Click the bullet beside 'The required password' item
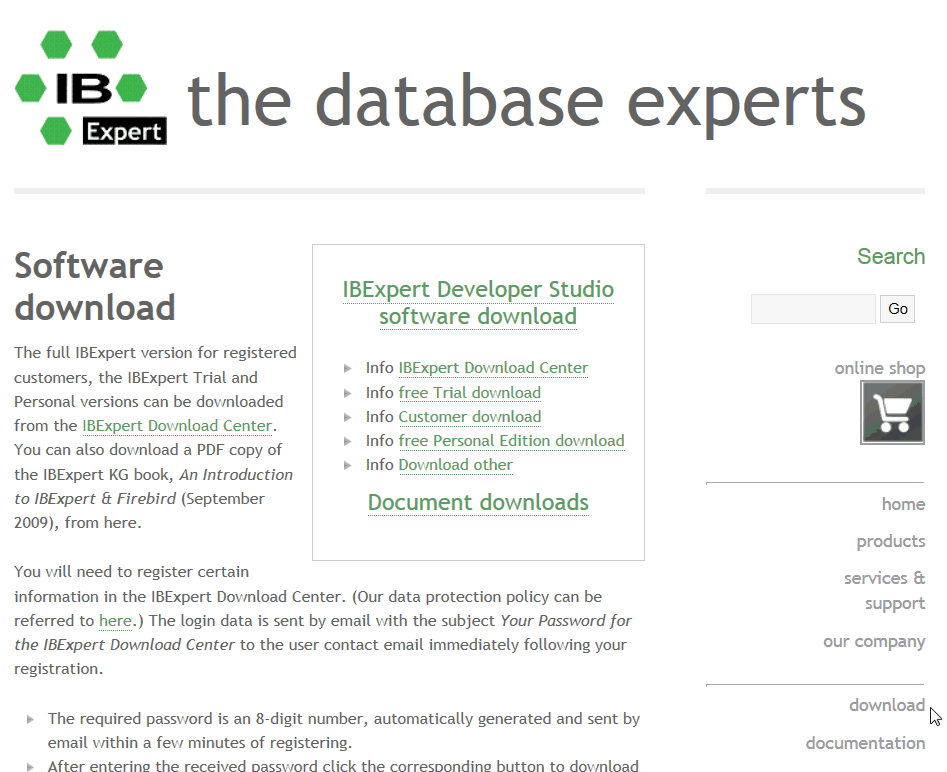Screen dimensions: 947x772 coord(30,719)
